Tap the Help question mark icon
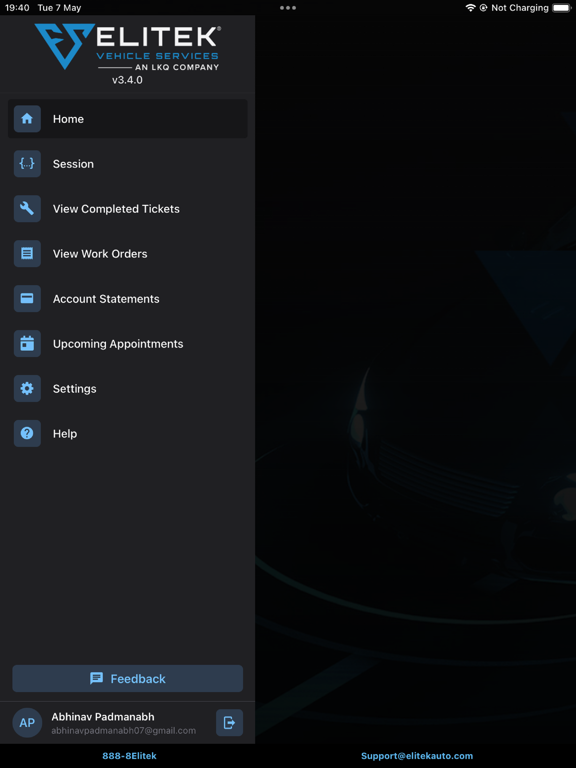The height and width of the screenshot is (768, 576). (x=27, y=433)
